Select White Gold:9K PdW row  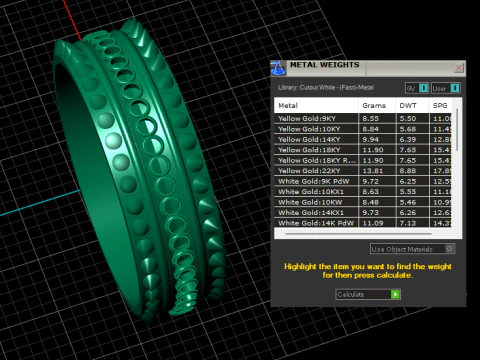tap(363, 181)
